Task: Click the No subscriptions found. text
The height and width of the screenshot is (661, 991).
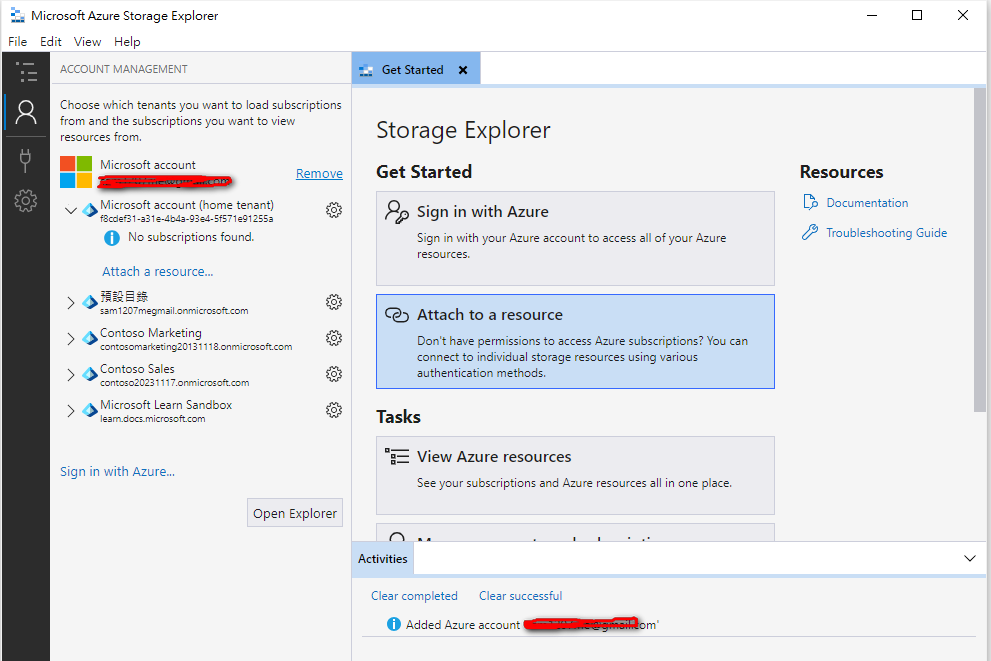Action: [191, 237]
